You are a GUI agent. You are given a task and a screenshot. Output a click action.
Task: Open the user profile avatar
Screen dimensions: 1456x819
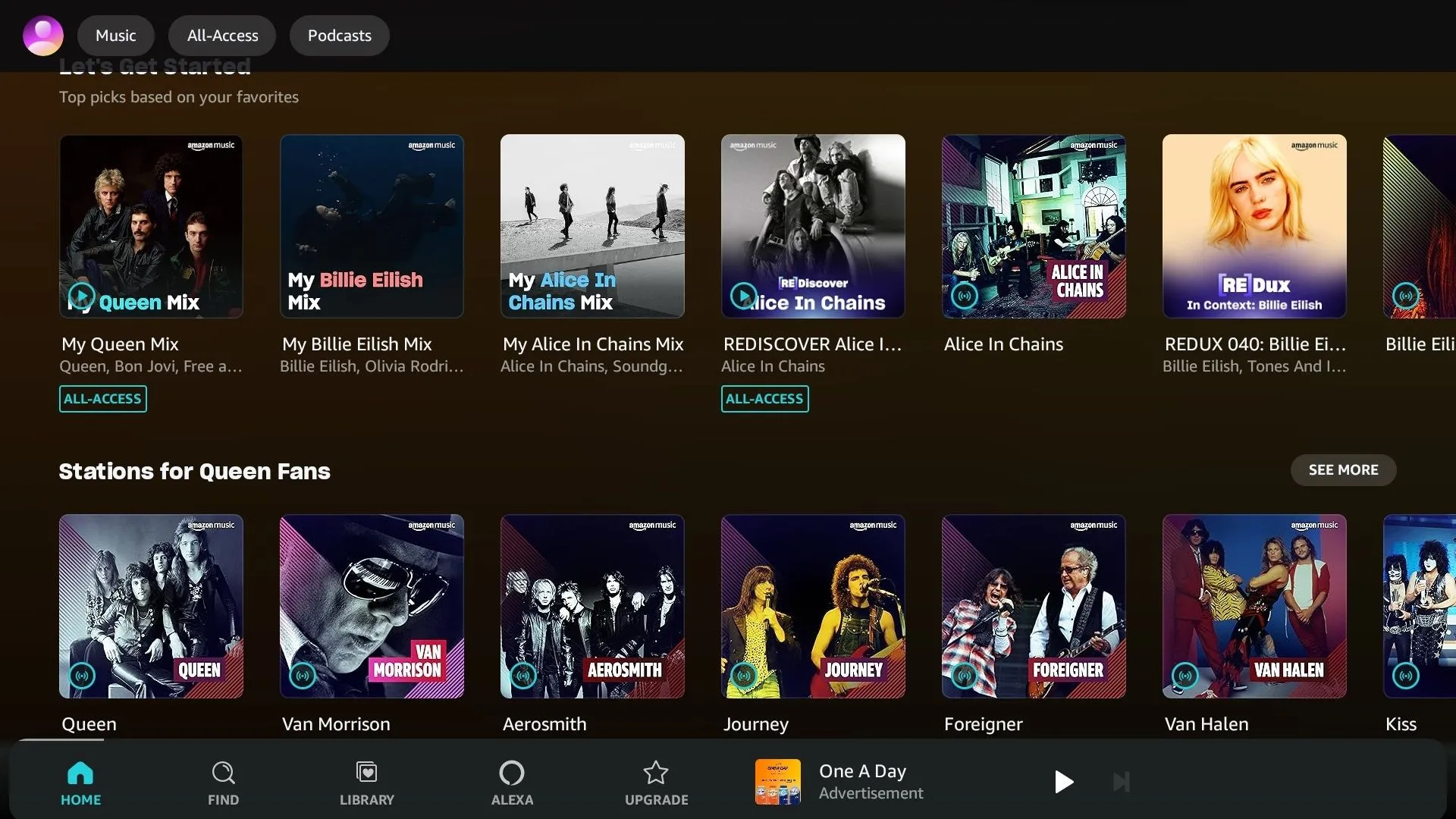(x=43, y=36)
